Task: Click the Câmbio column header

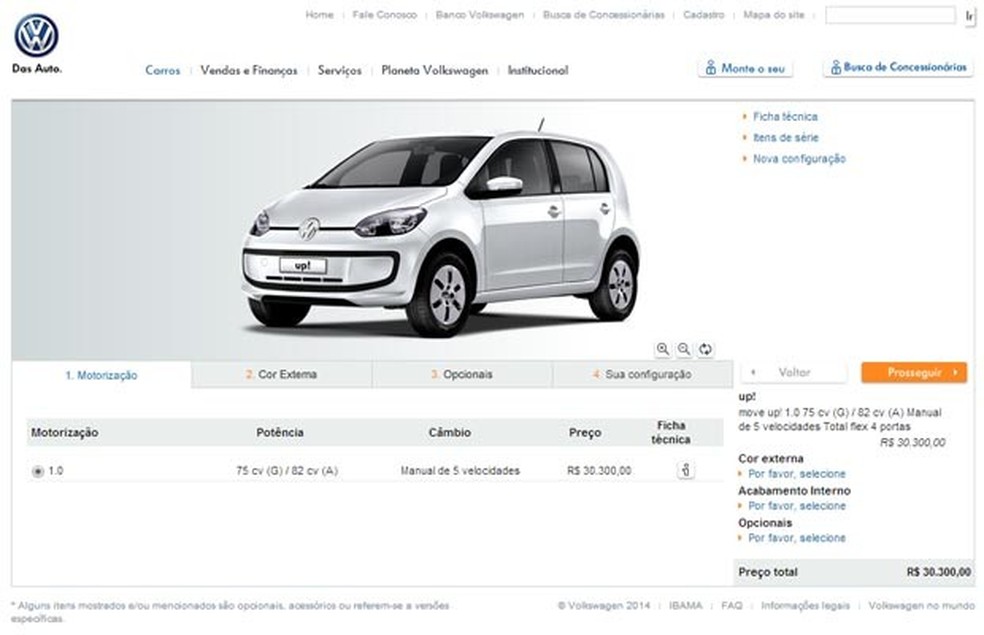Action: coord(449,432)
